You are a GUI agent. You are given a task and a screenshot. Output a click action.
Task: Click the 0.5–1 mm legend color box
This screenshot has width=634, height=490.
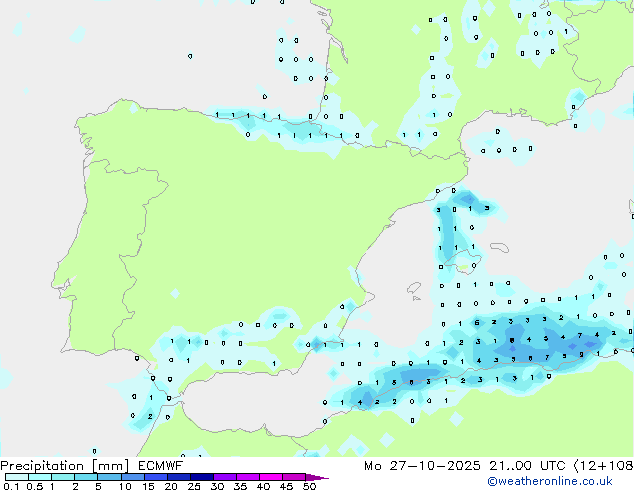click(40, 477)
